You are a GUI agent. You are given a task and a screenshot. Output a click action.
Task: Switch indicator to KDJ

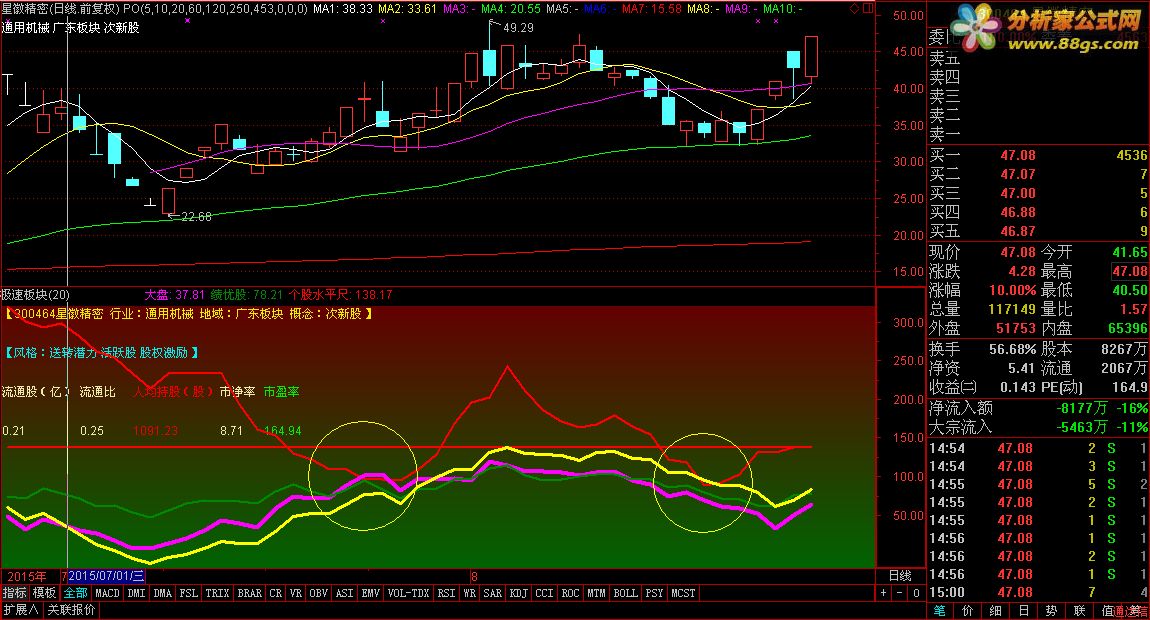click(519, 593)
